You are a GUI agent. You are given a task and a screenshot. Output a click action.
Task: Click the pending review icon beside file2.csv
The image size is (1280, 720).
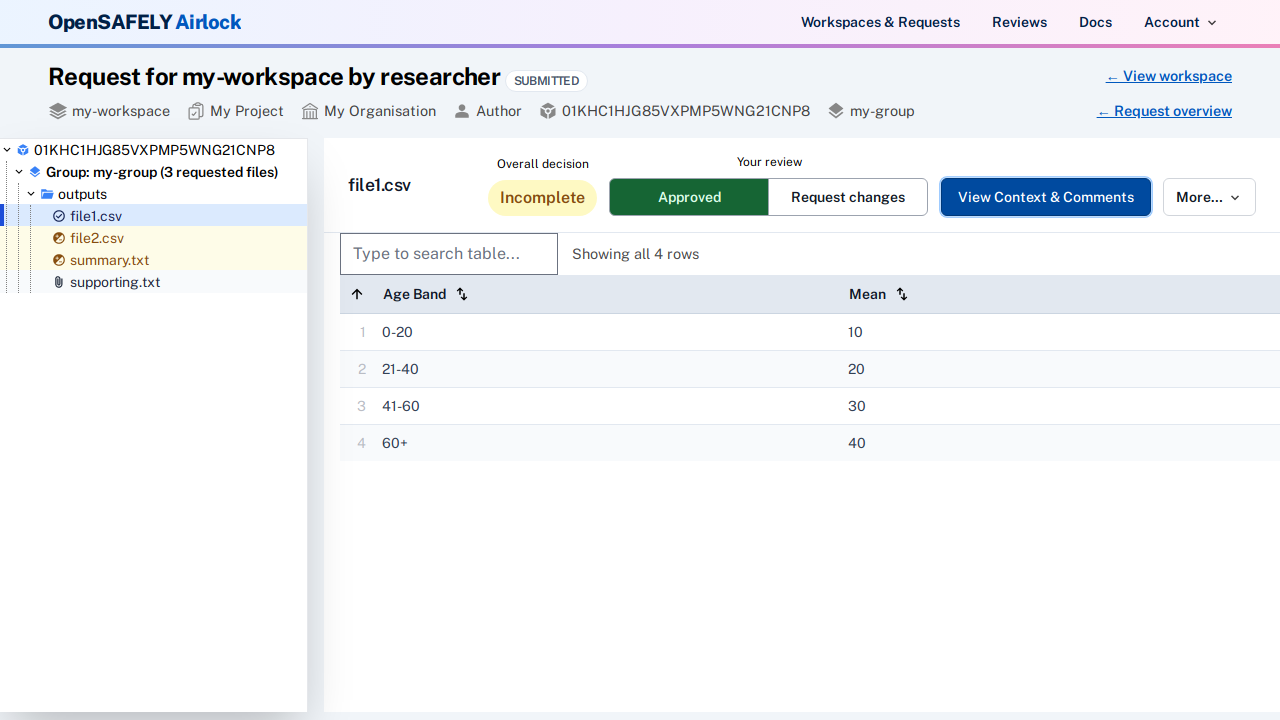click(59, 238)
